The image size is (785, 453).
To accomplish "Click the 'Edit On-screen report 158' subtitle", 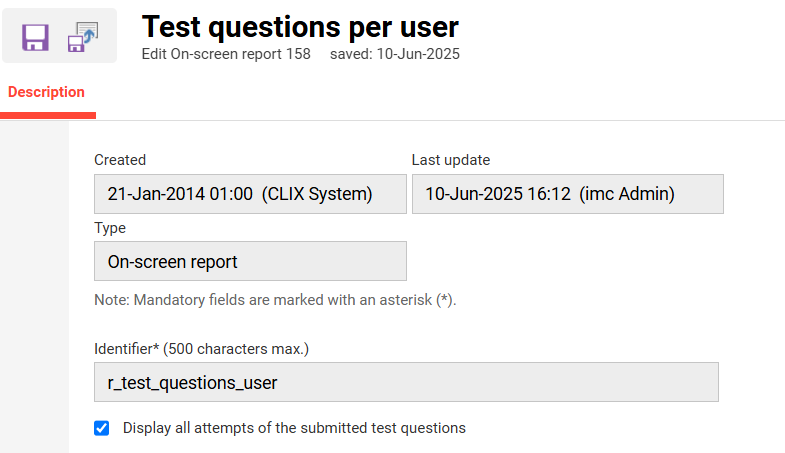I will [226, 54].
